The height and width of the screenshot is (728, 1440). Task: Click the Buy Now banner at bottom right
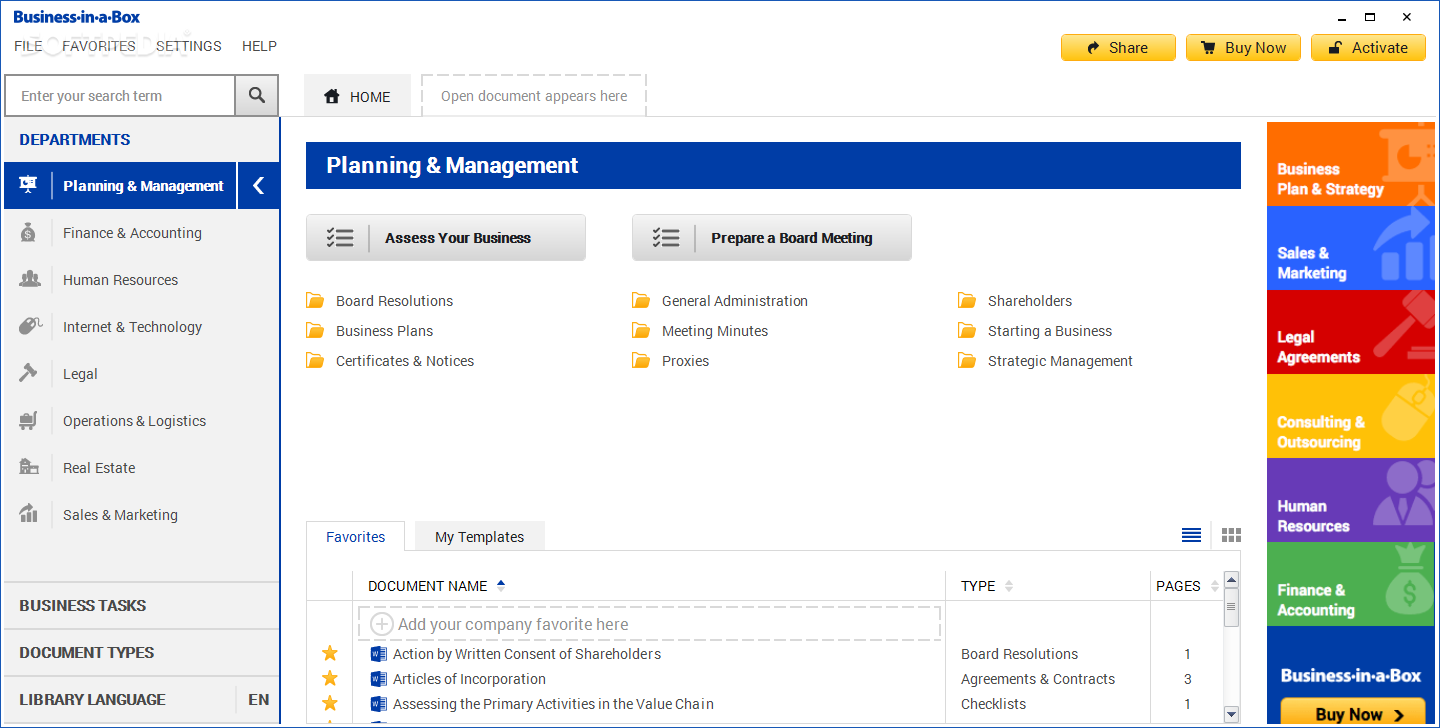pyautogui.click(x=1353, y=714)
